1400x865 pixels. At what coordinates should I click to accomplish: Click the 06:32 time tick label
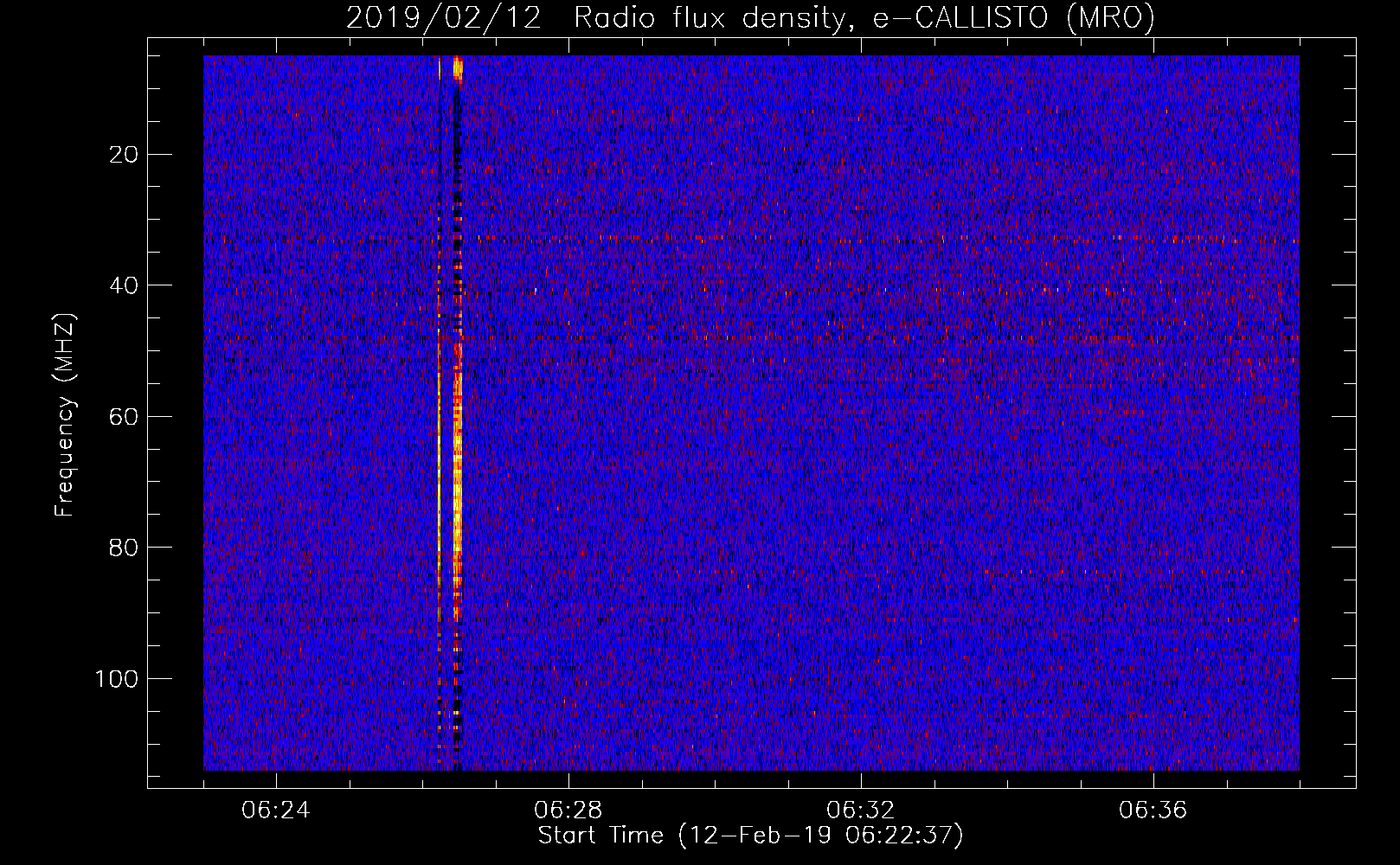pyautogui.click(x=861, y=811)
